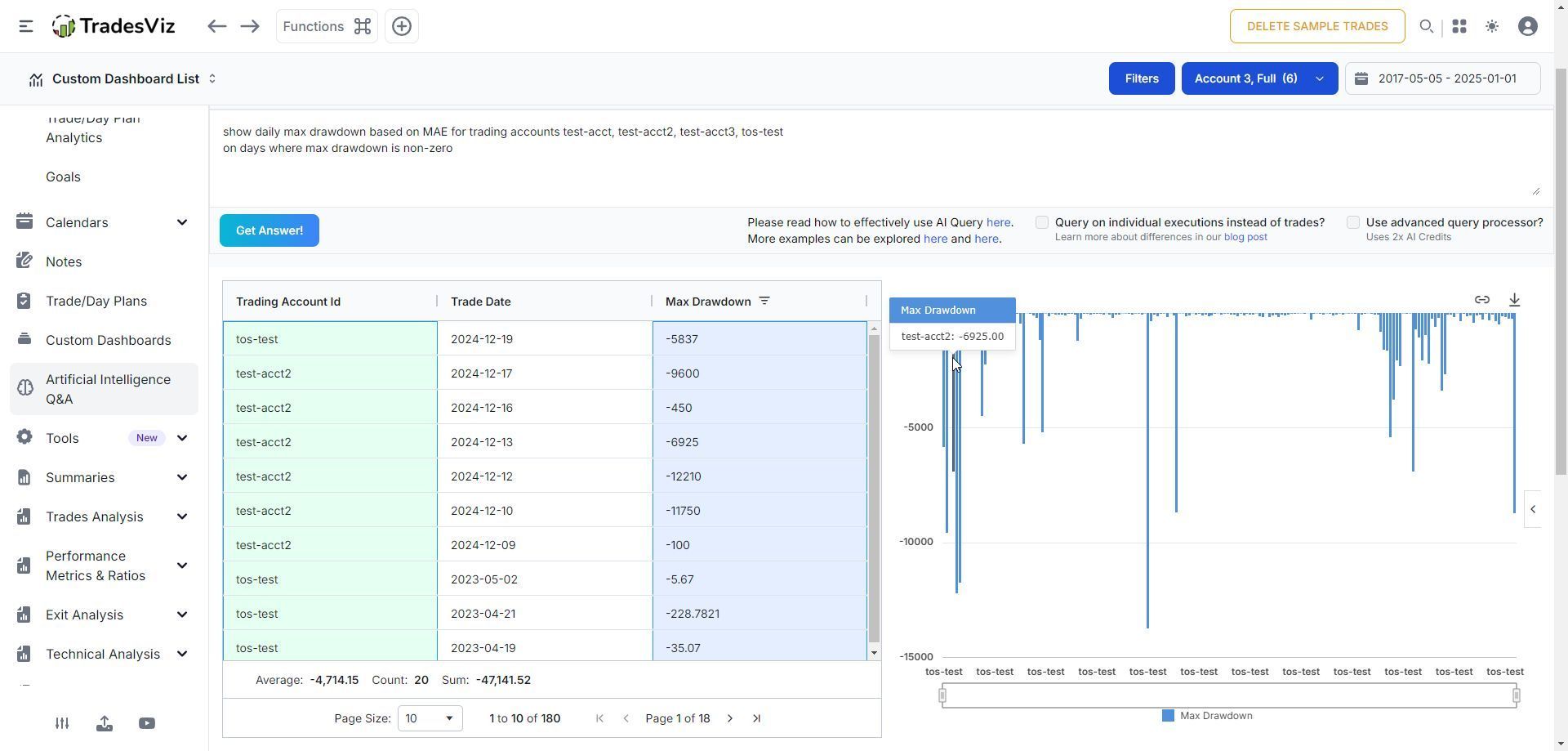Go to last page of results
The width and height of the screenshot is (1568, 751).
coord(756,718)
